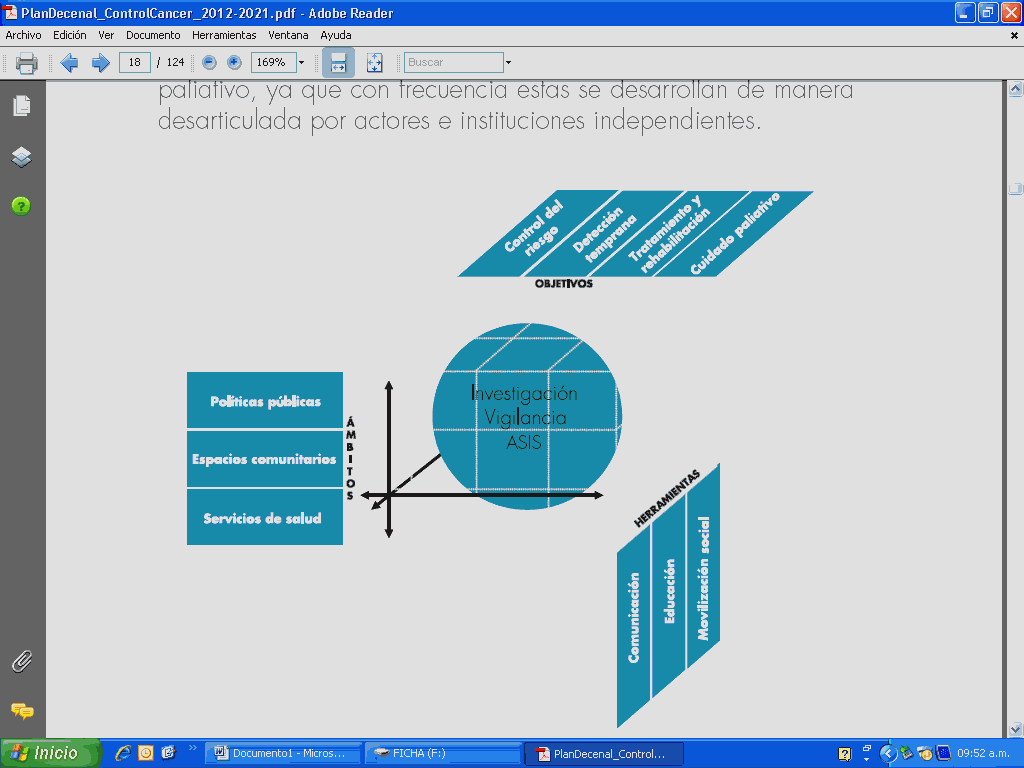Open the Layers panel in sidebar

click(21, 157)
